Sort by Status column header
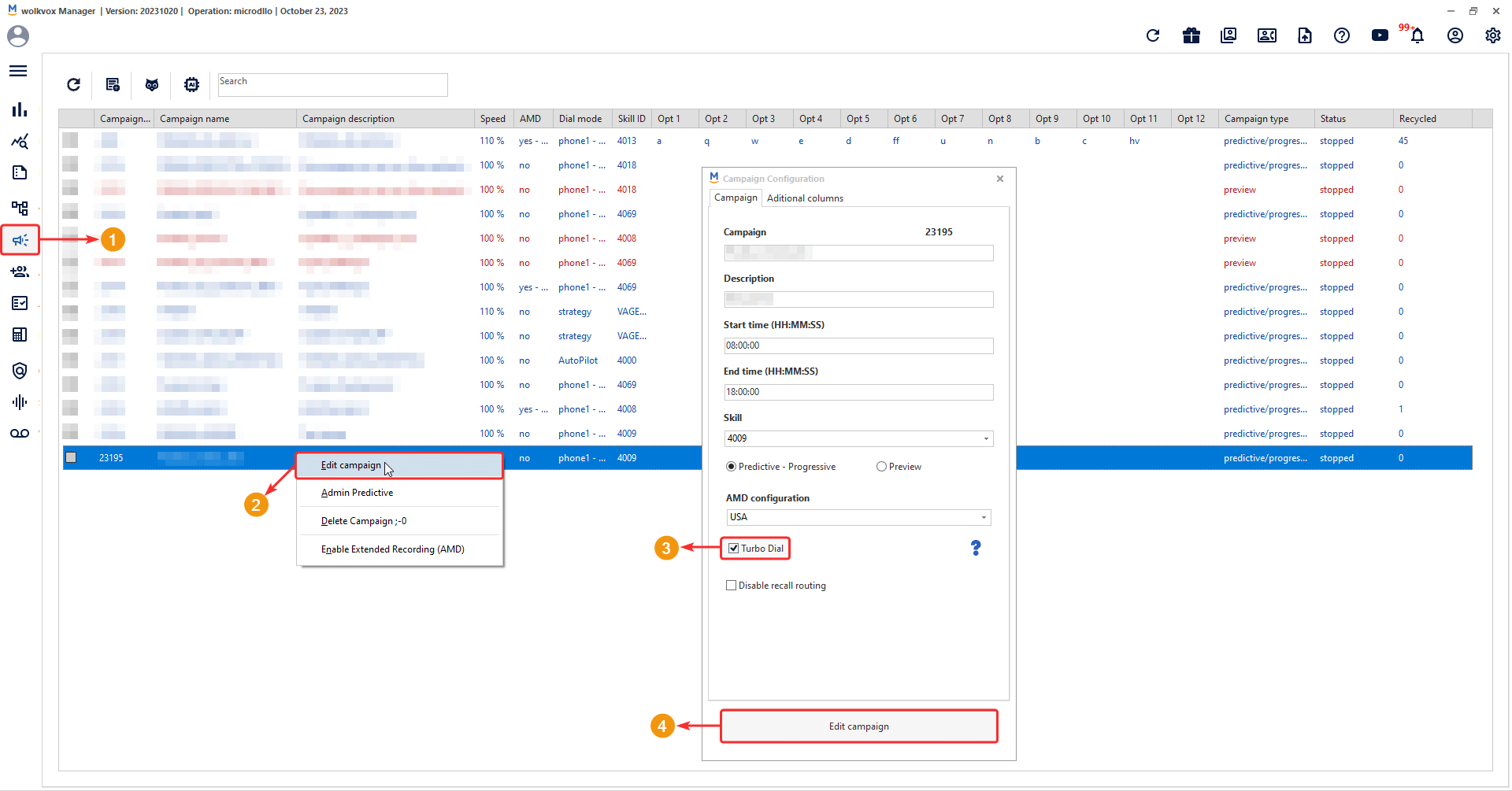The image size is (1512, 791). (x=1354, y=119)
